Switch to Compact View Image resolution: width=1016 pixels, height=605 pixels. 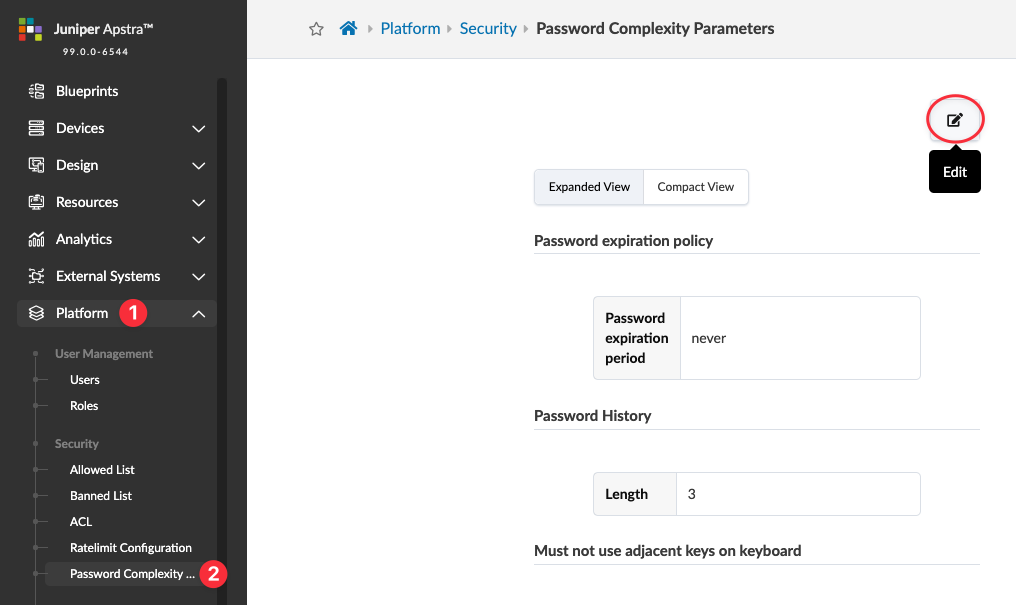(696, 187)
